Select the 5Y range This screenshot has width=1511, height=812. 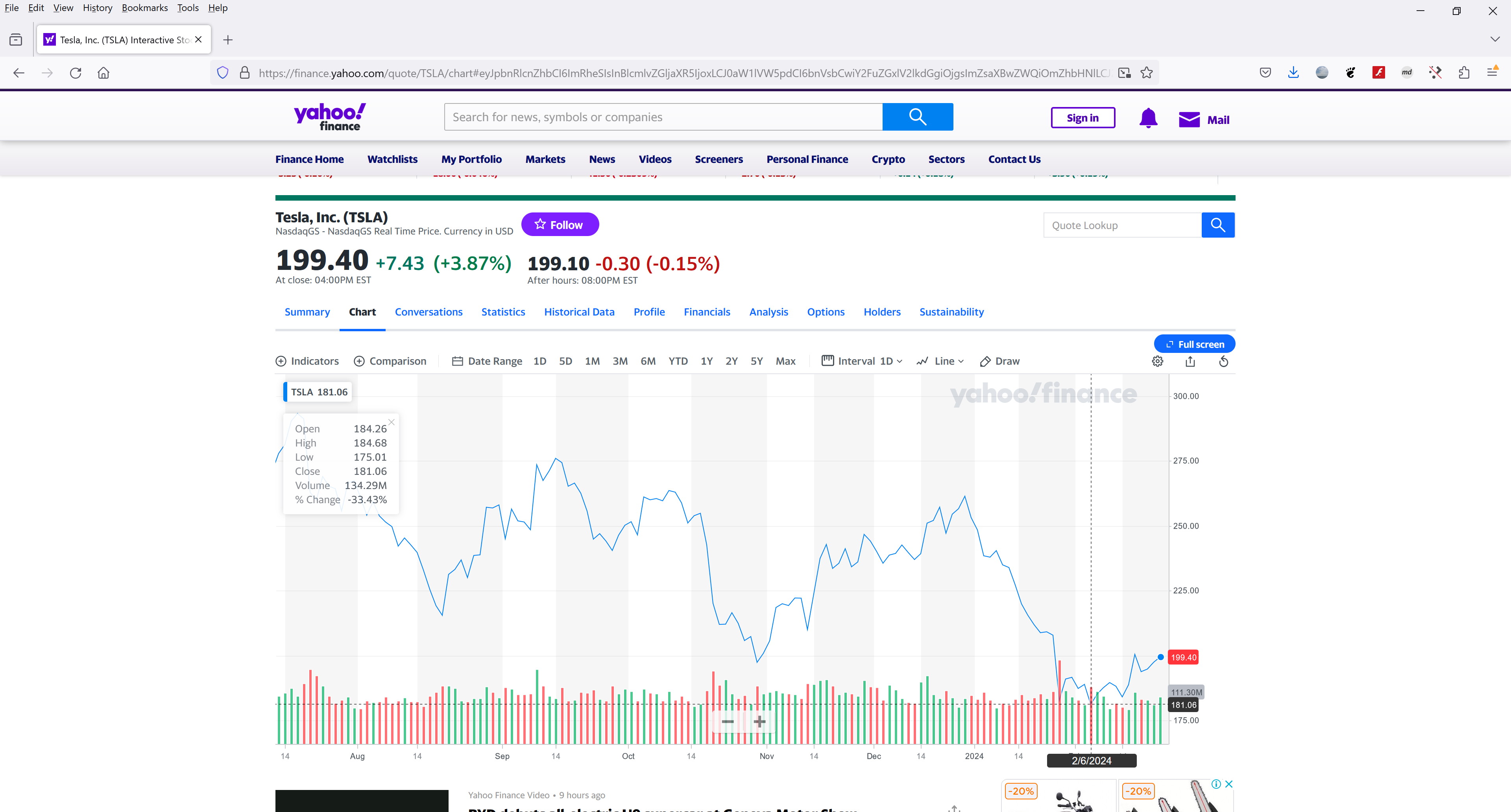click(x=757, y=361)
